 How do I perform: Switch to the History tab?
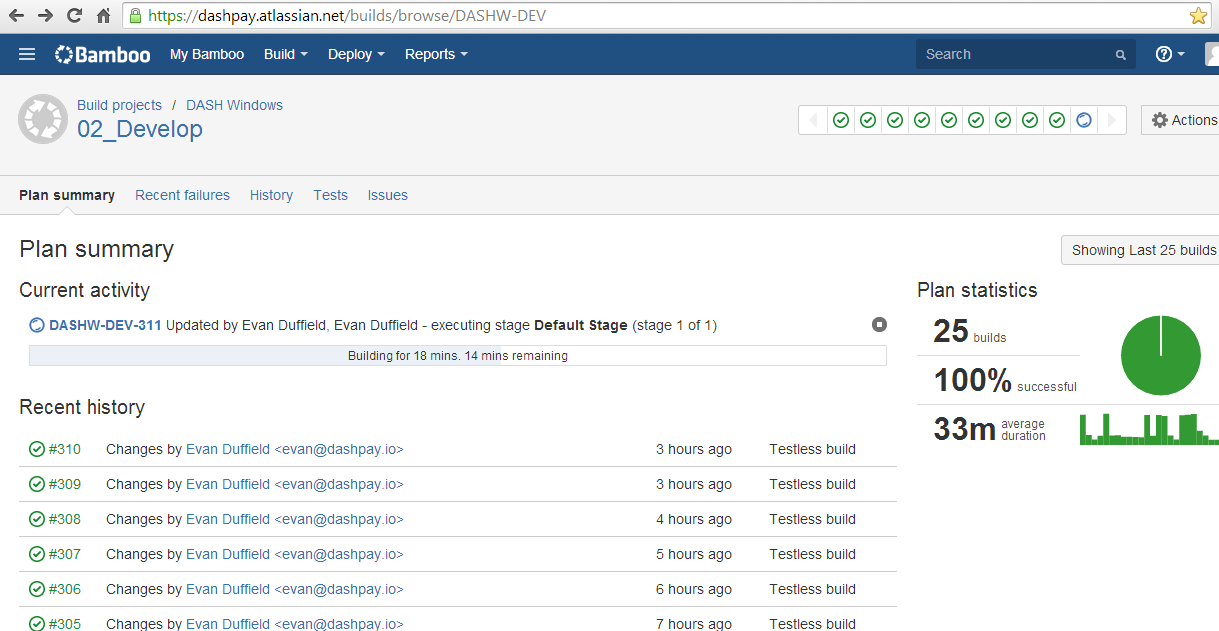271,195
